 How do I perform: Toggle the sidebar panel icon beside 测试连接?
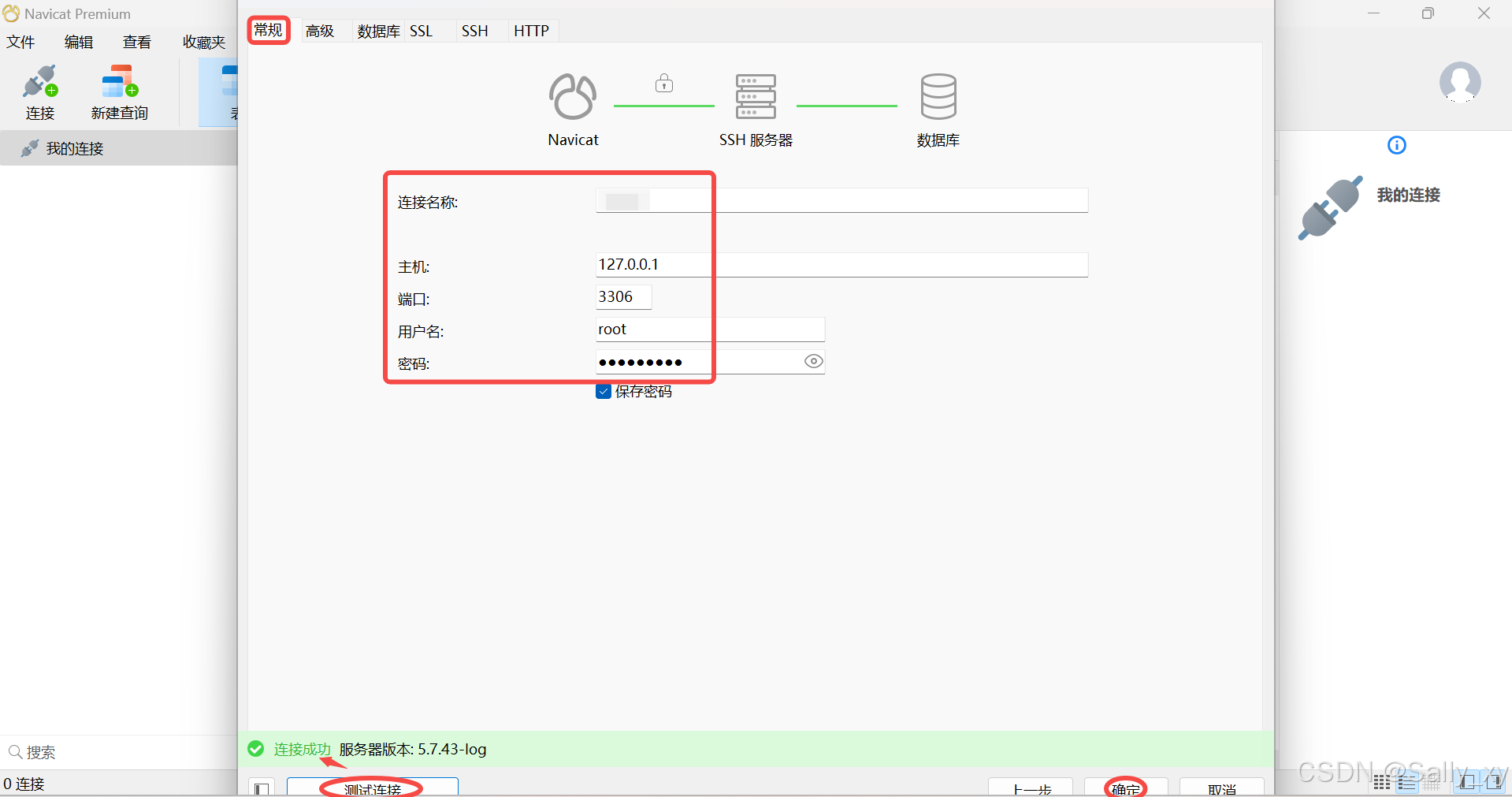click(x=262, y=788)
